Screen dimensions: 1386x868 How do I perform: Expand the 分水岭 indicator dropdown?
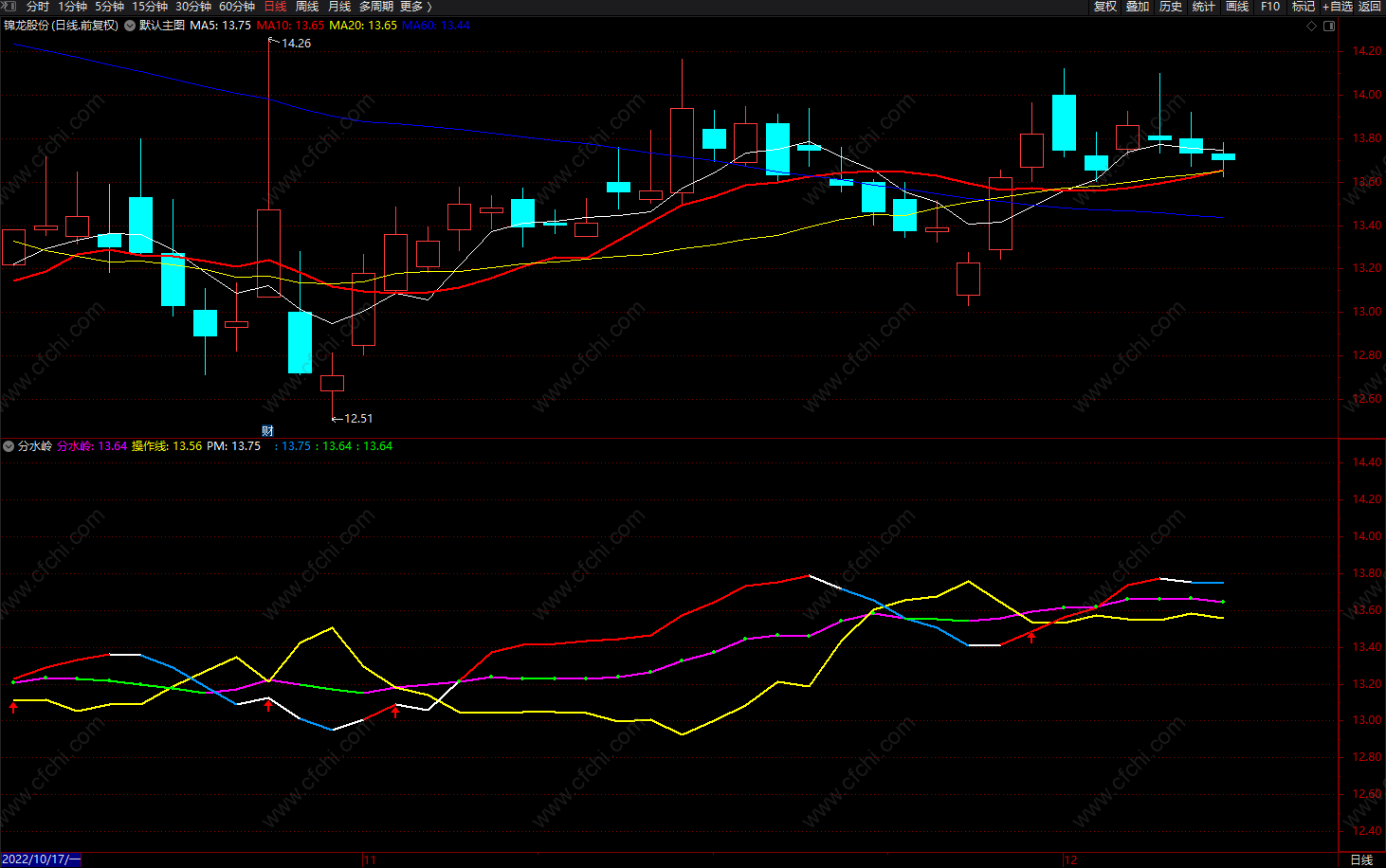[x=9, y=446]
